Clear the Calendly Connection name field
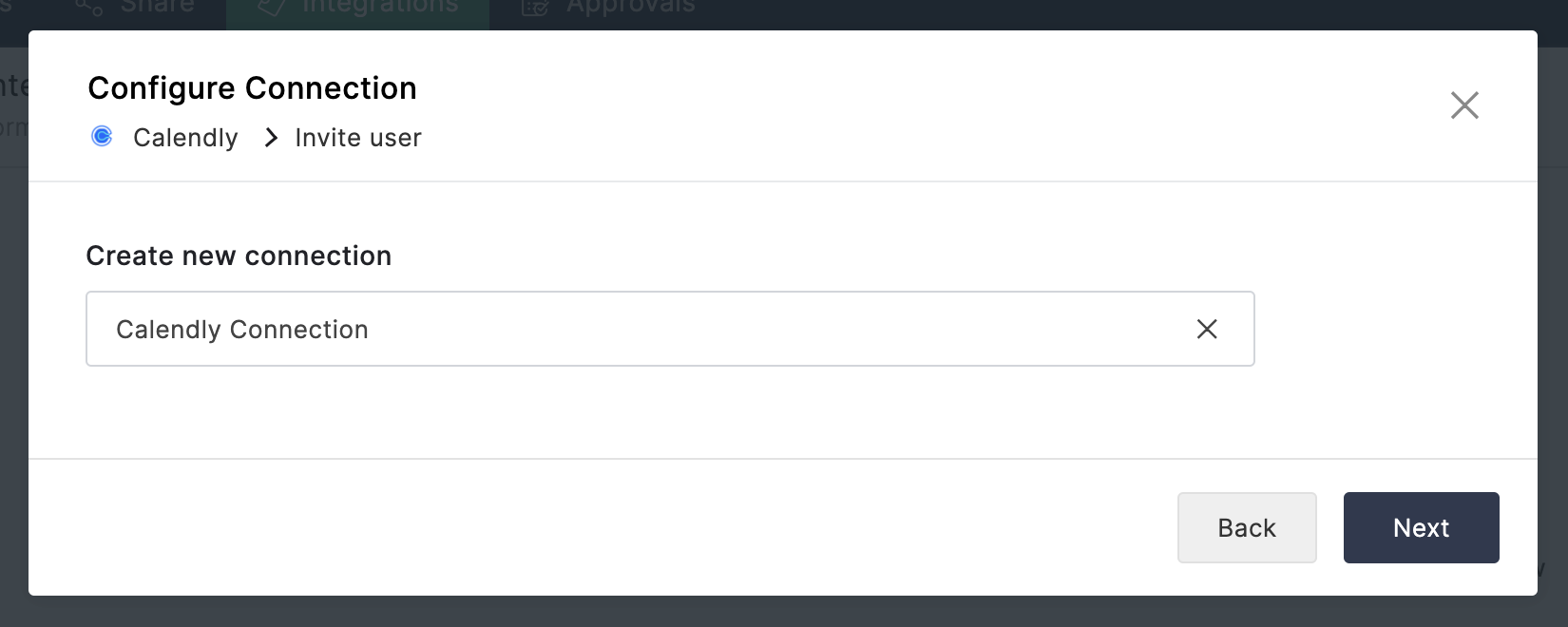The height and width of the screenshot is (627, 1568). (x=1207, y=329)
